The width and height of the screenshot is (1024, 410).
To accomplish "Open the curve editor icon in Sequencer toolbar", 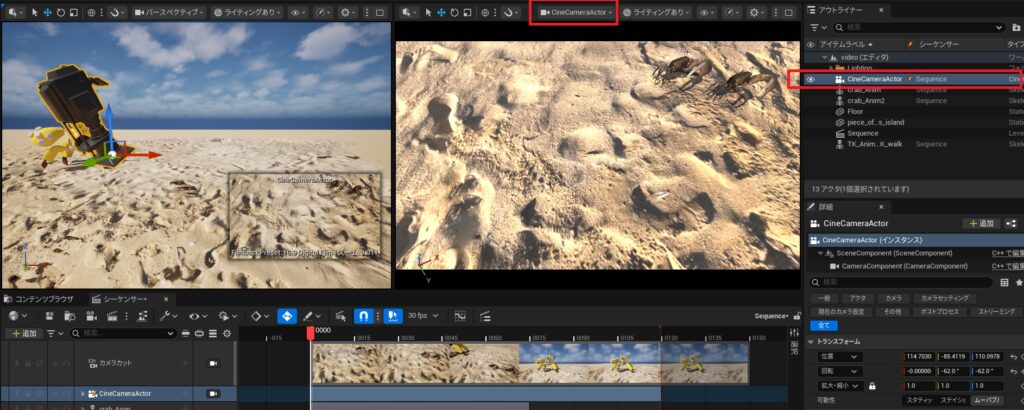I will pos(460,315).
